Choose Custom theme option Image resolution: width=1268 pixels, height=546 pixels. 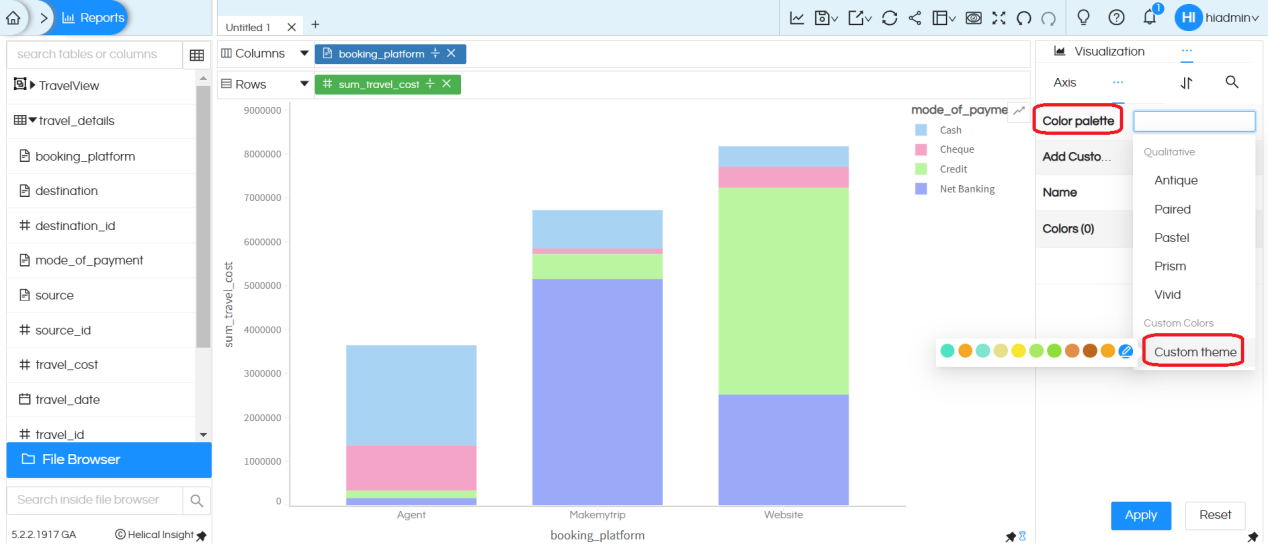1195,352
